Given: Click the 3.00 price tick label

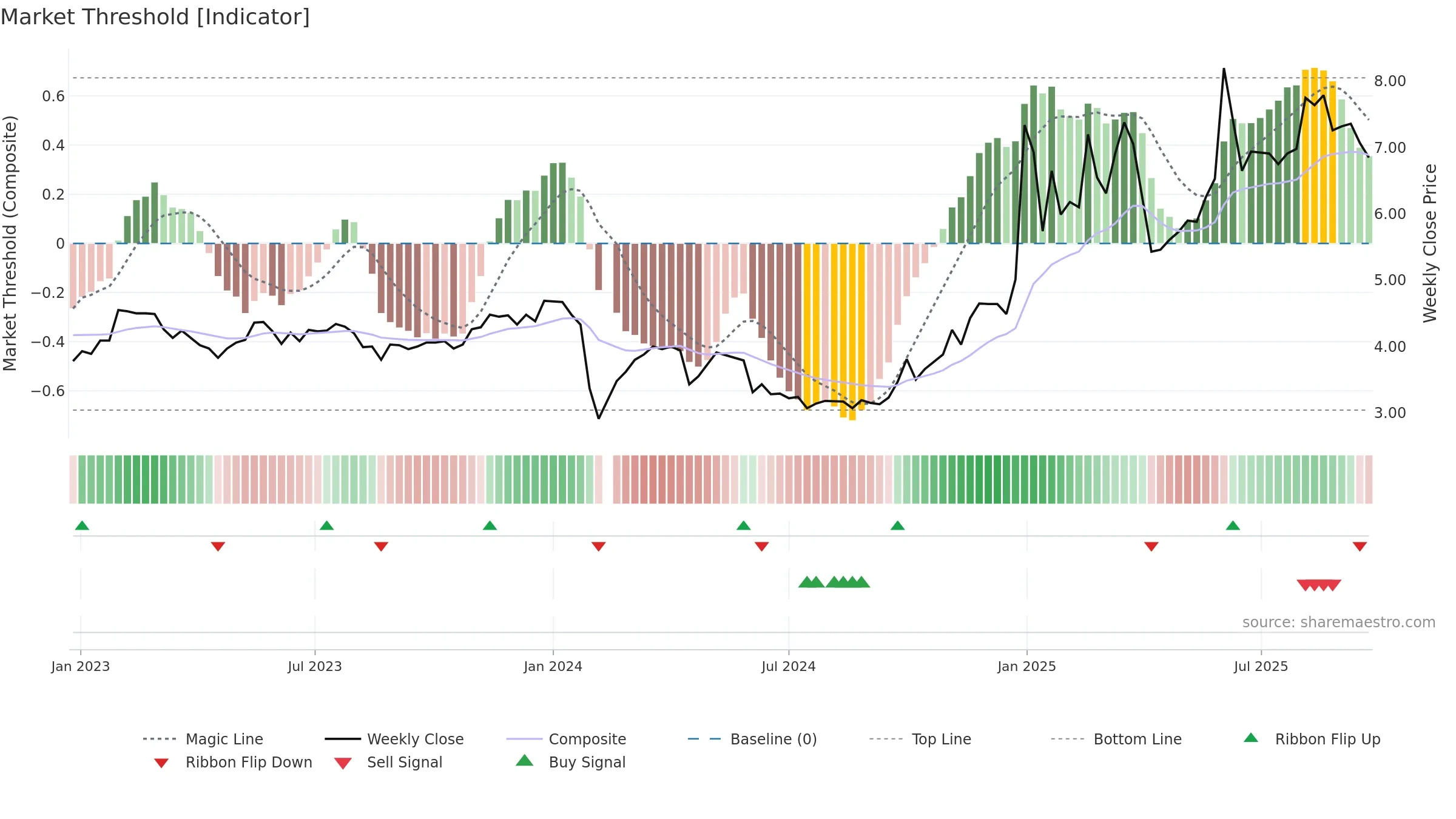Looking at the screenshot, I should point(1390,413).
